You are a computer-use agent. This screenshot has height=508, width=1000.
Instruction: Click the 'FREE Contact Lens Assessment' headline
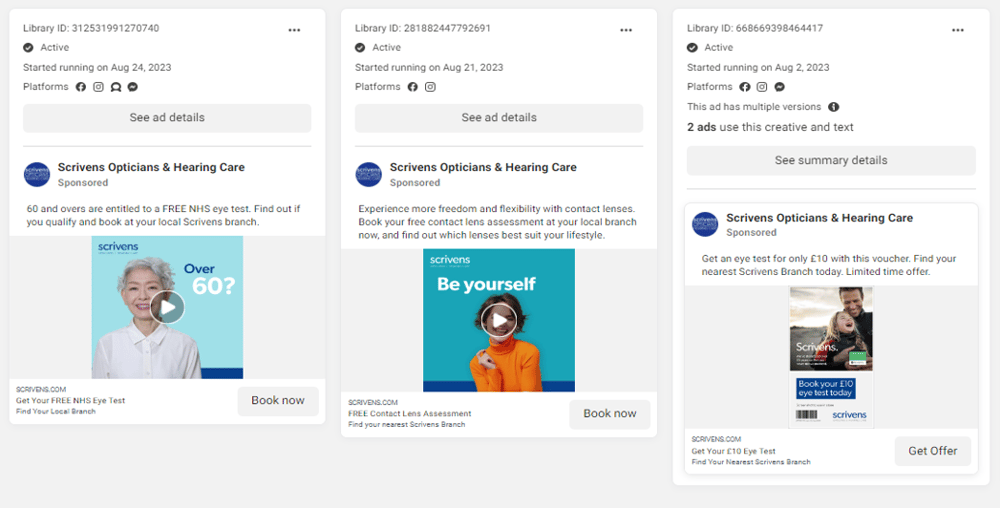(x=410, y=414)
